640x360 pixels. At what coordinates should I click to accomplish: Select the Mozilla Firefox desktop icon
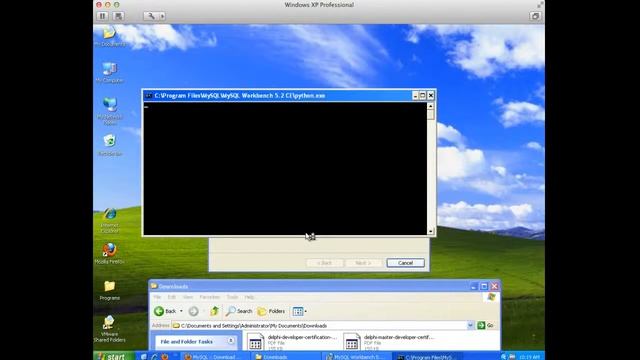[109, 253]
